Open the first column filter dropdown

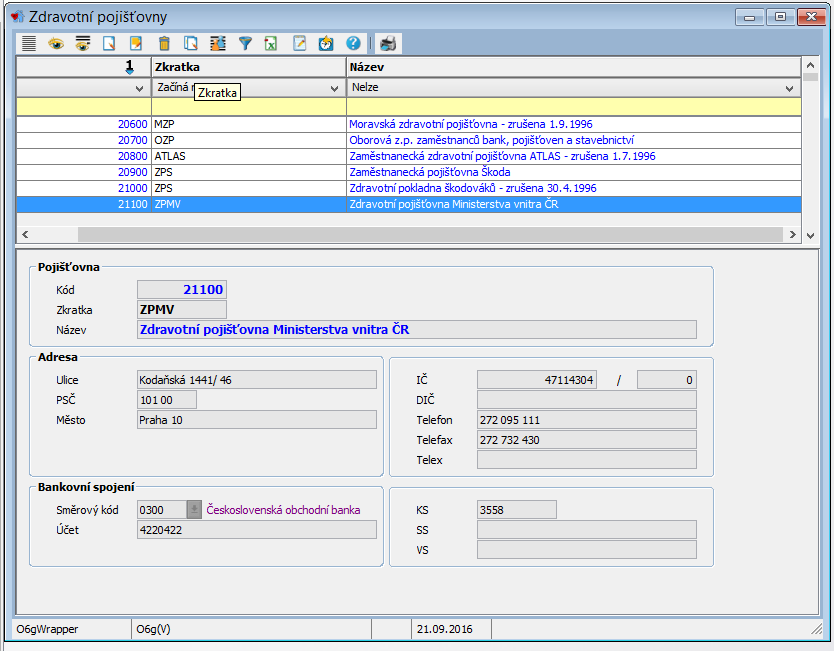click(140, 88)
